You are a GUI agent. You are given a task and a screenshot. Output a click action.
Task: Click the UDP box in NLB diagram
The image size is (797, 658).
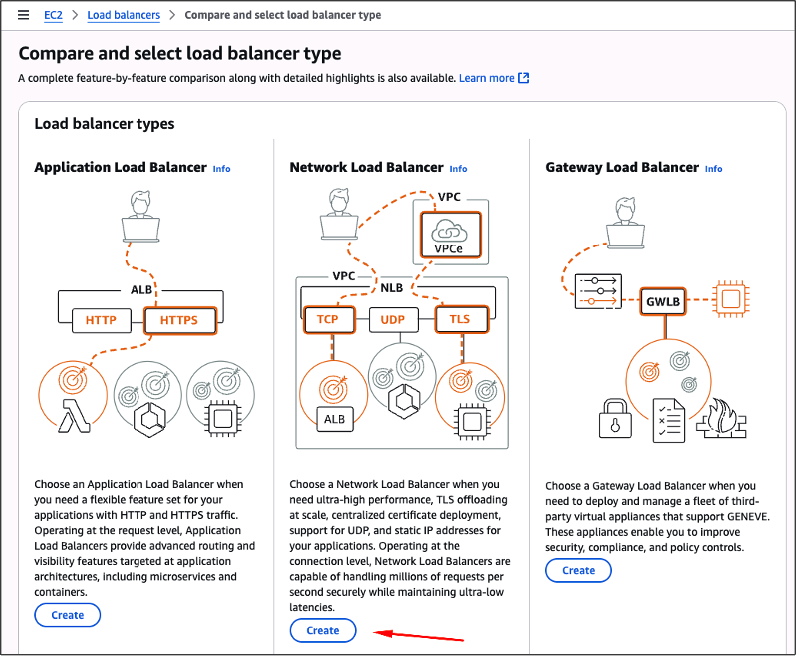coord(393,320)
